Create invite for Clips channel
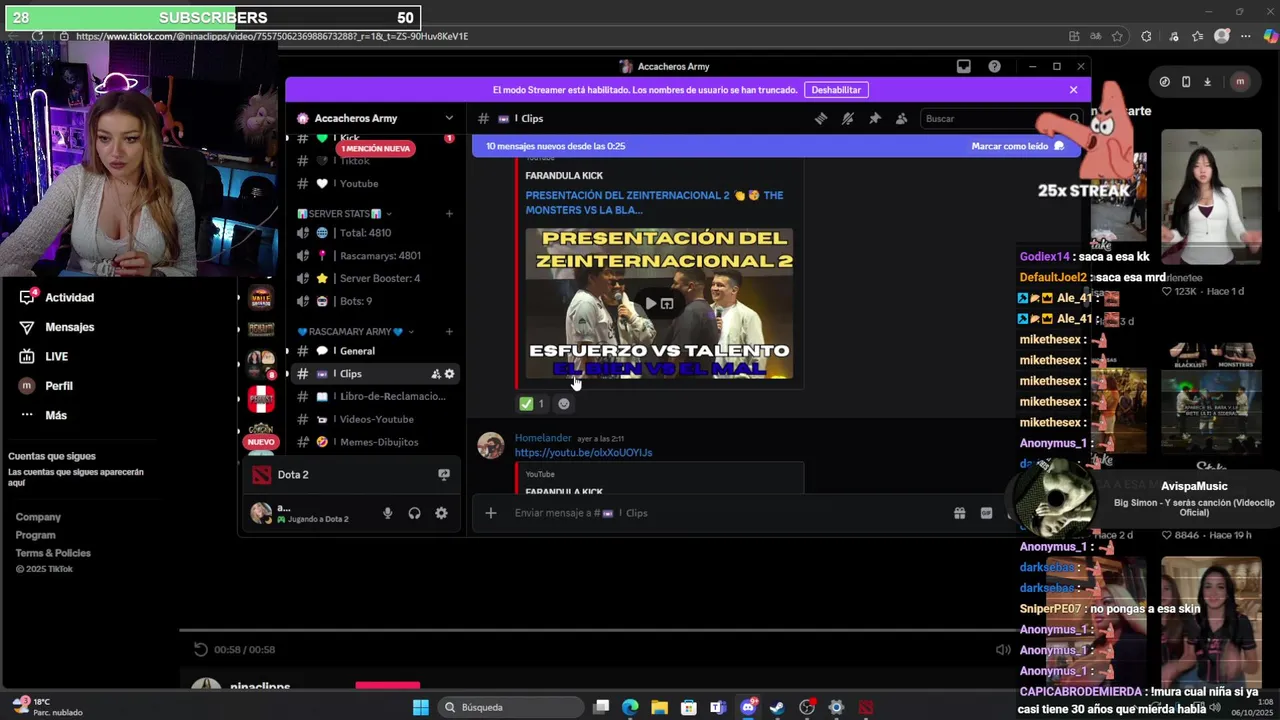1280x720 pixels. point(436,374)
